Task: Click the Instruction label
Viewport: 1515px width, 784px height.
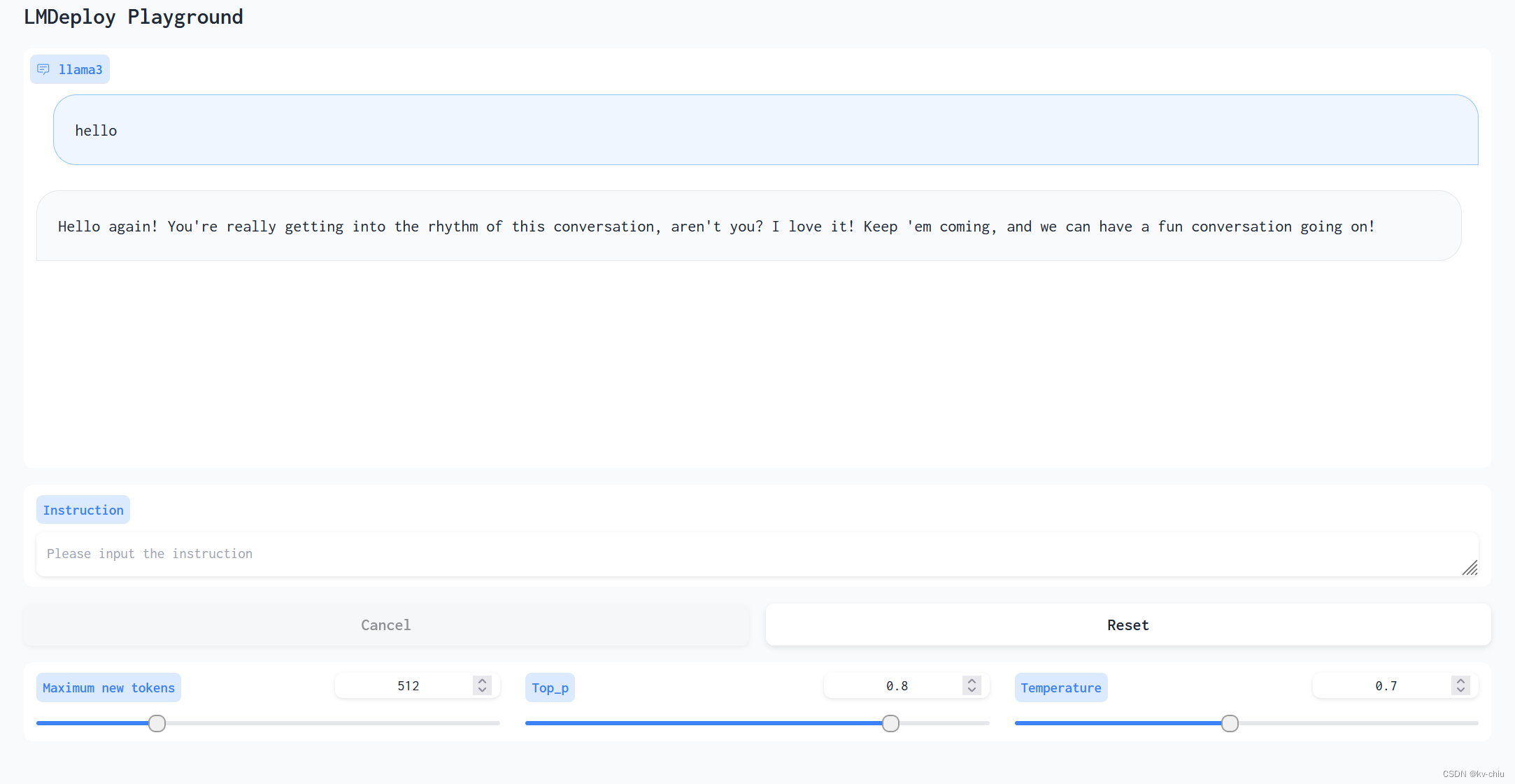Action: pos(83,510)
